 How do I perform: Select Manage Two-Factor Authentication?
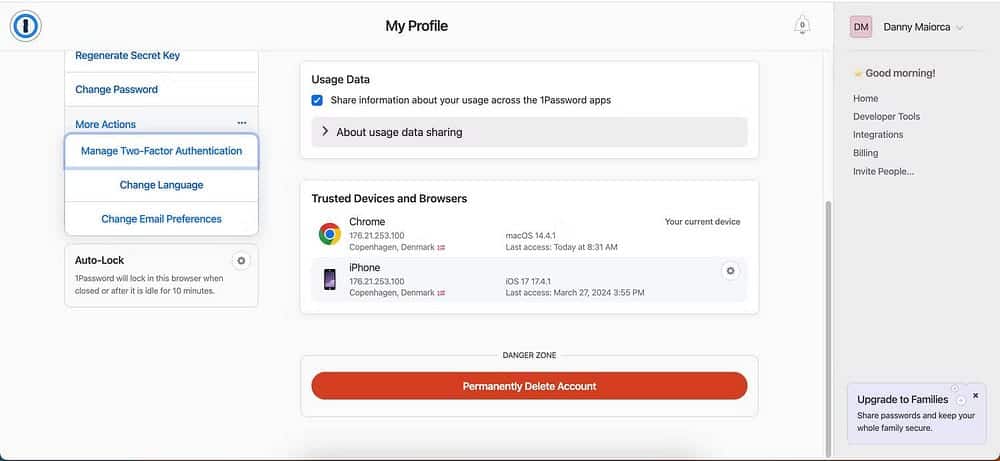point(161,151)
